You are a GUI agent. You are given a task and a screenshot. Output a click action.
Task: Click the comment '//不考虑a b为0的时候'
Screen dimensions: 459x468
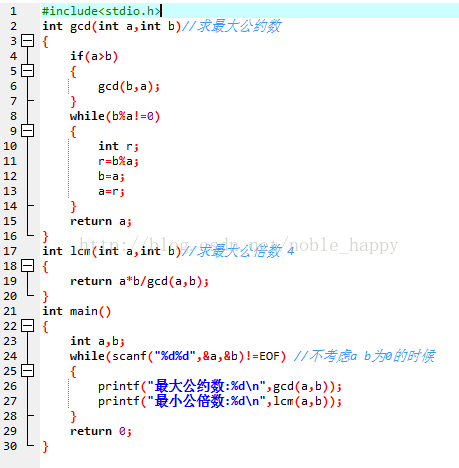coord(364,356)
